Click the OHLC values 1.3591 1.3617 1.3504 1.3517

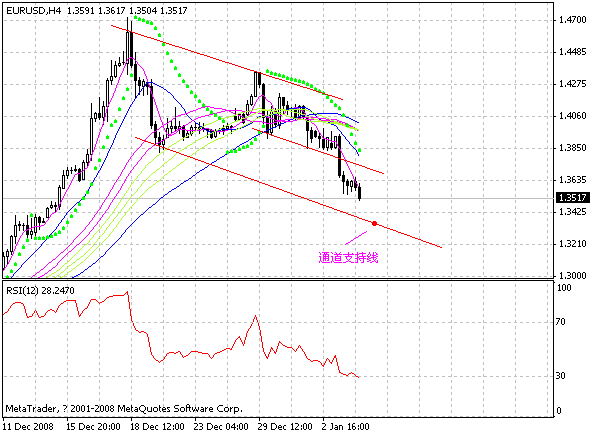click(x=127, y=11)
